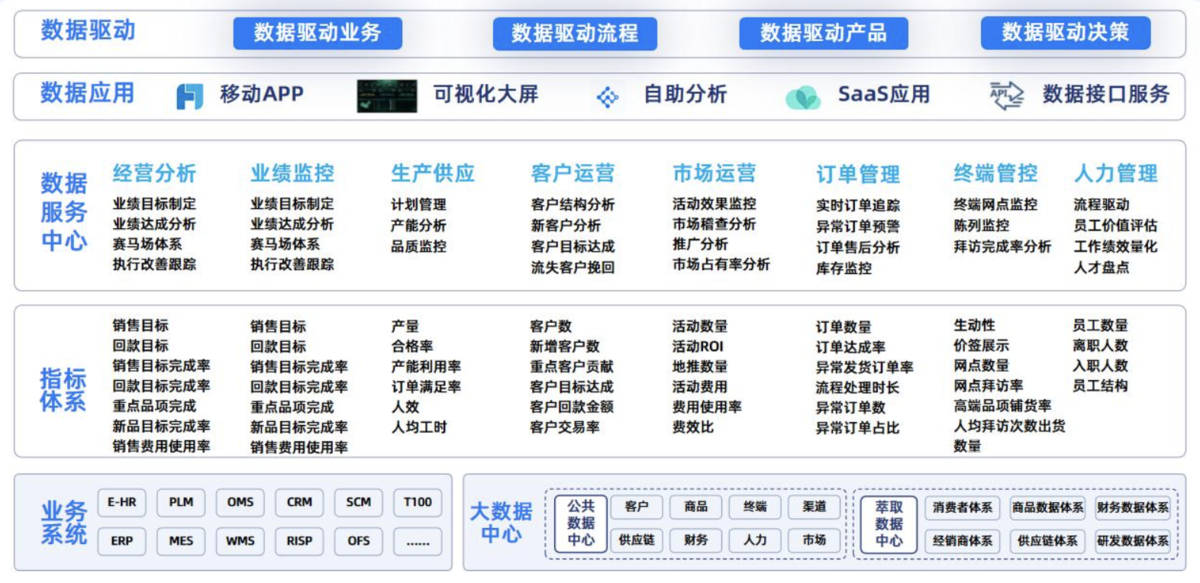Screen dimensions: 1200x583
Task: Select the SCM system box
Action: coord(358,502)
